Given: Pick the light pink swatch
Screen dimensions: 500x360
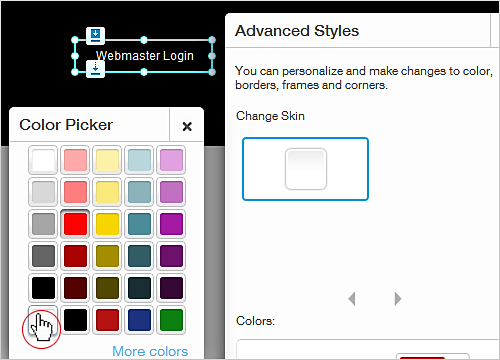Looking at the screenshot, I should [x=75, y=160].
